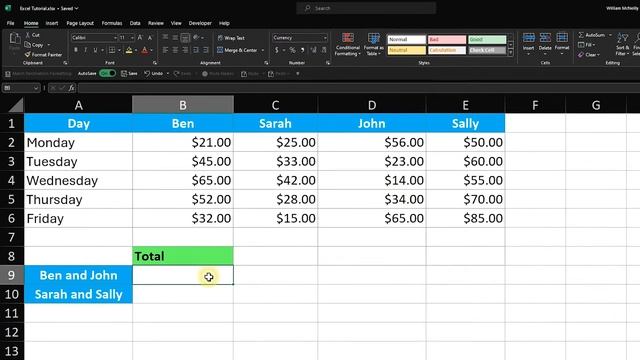The height and width of the screenshot is (360, 640).
Task: Toggle the AutoSave switch
Action: [107, 73]
